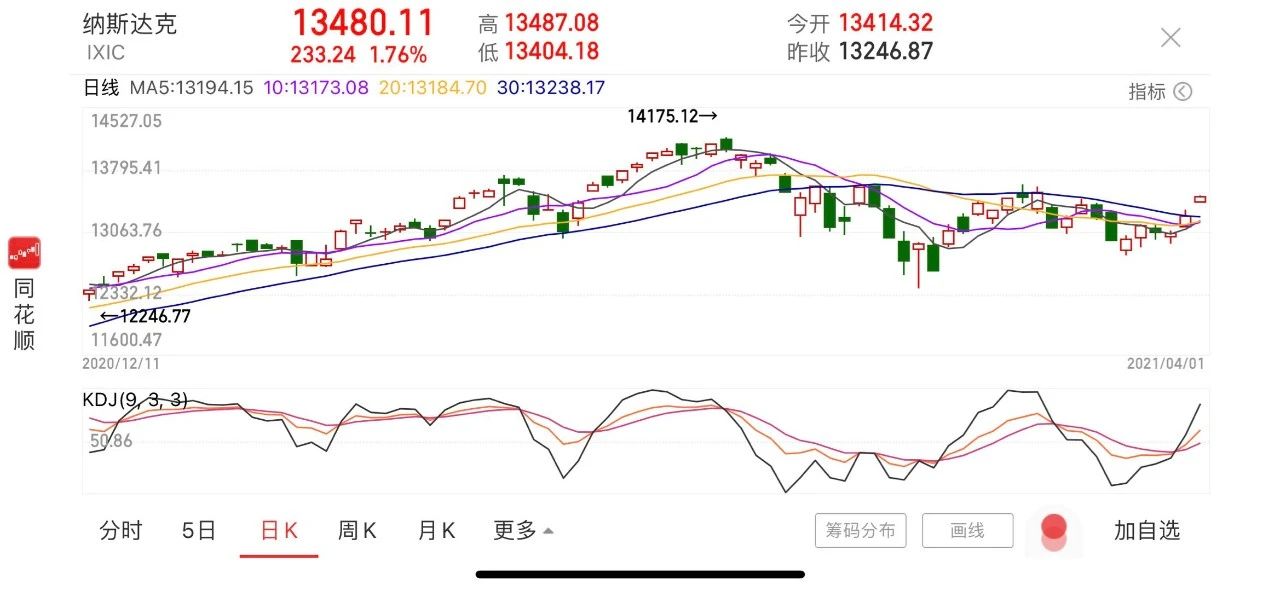Tap the end date 2021/04/01
This screenshot has width=1280, height=591.
(1165, 365)
